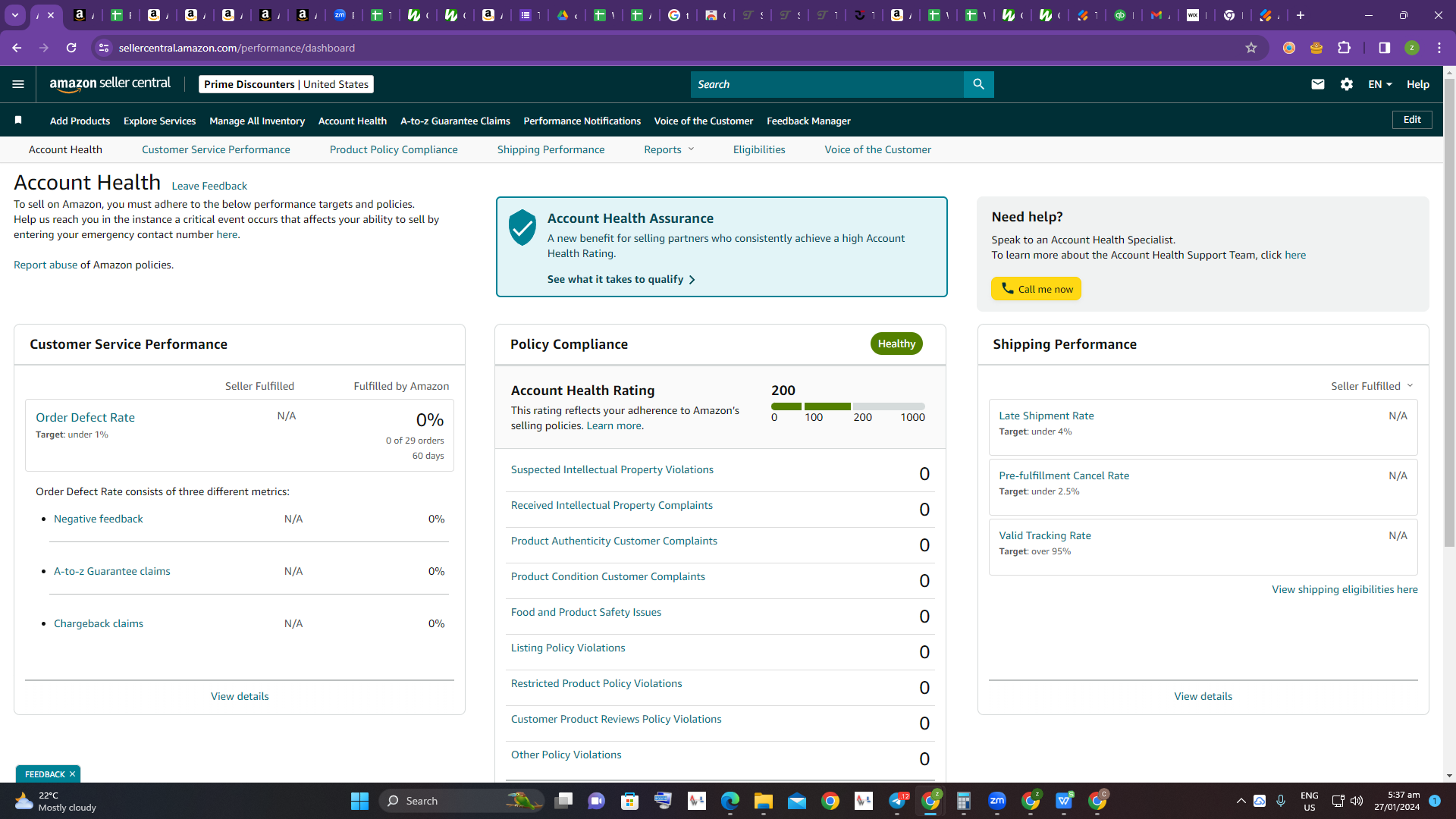
Task: Bookmark this page with the star icon
Action: tap(1251, 48)
